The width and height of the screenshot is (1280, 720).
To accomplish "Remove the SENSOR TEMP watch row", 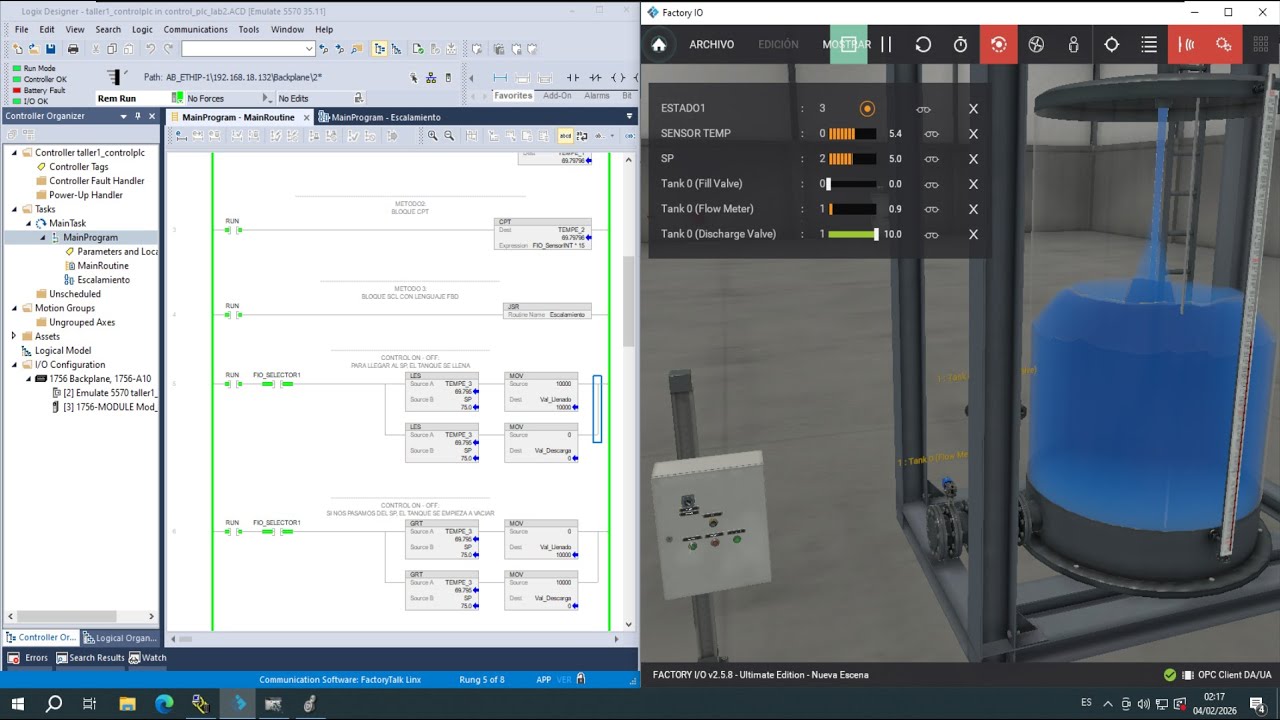I will click(x=973, y=134).
